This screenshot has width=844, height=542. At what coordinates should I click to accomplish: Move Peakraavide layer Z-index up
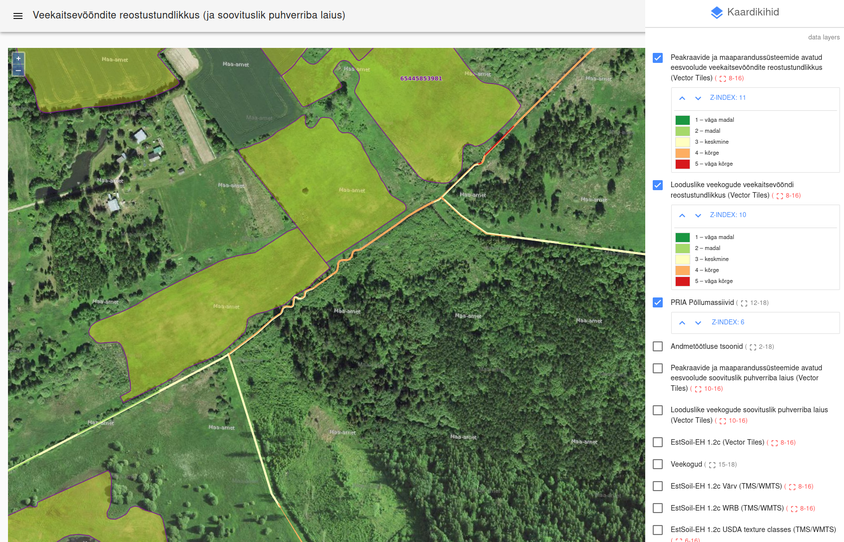(682, 98)
